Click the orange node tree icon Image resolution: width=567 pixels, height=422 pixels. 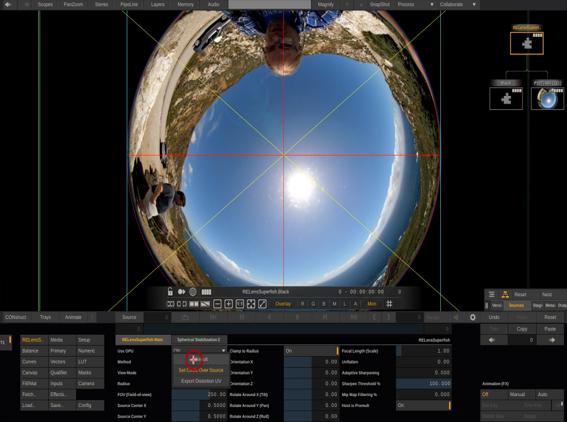[x=505, y=294]
